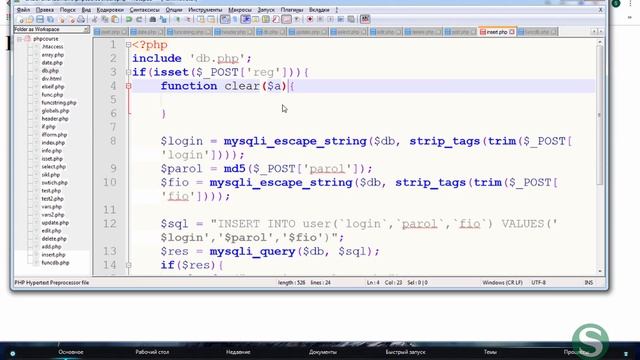640x360 pixels.
Task: Open funcdb.php in the workspace tree
Action: (55, 263)
